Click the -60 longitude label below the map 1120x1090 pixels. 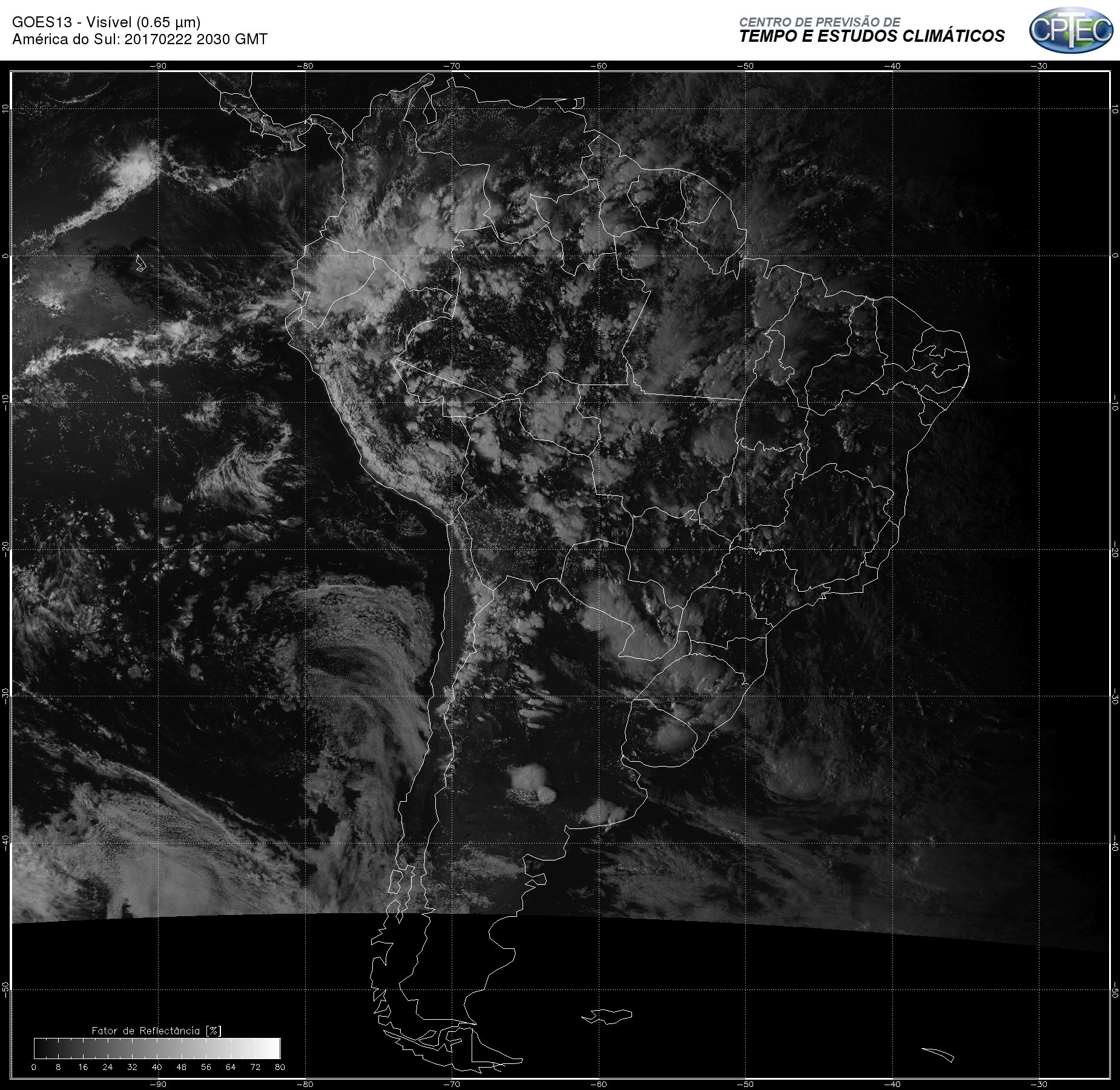coord(599,1084)
